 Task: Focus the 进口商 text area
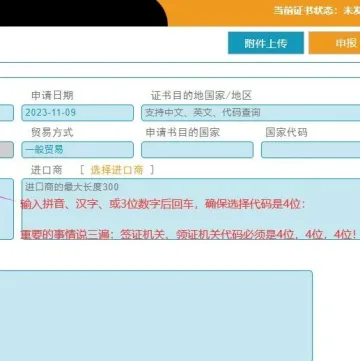coord(191,209)
